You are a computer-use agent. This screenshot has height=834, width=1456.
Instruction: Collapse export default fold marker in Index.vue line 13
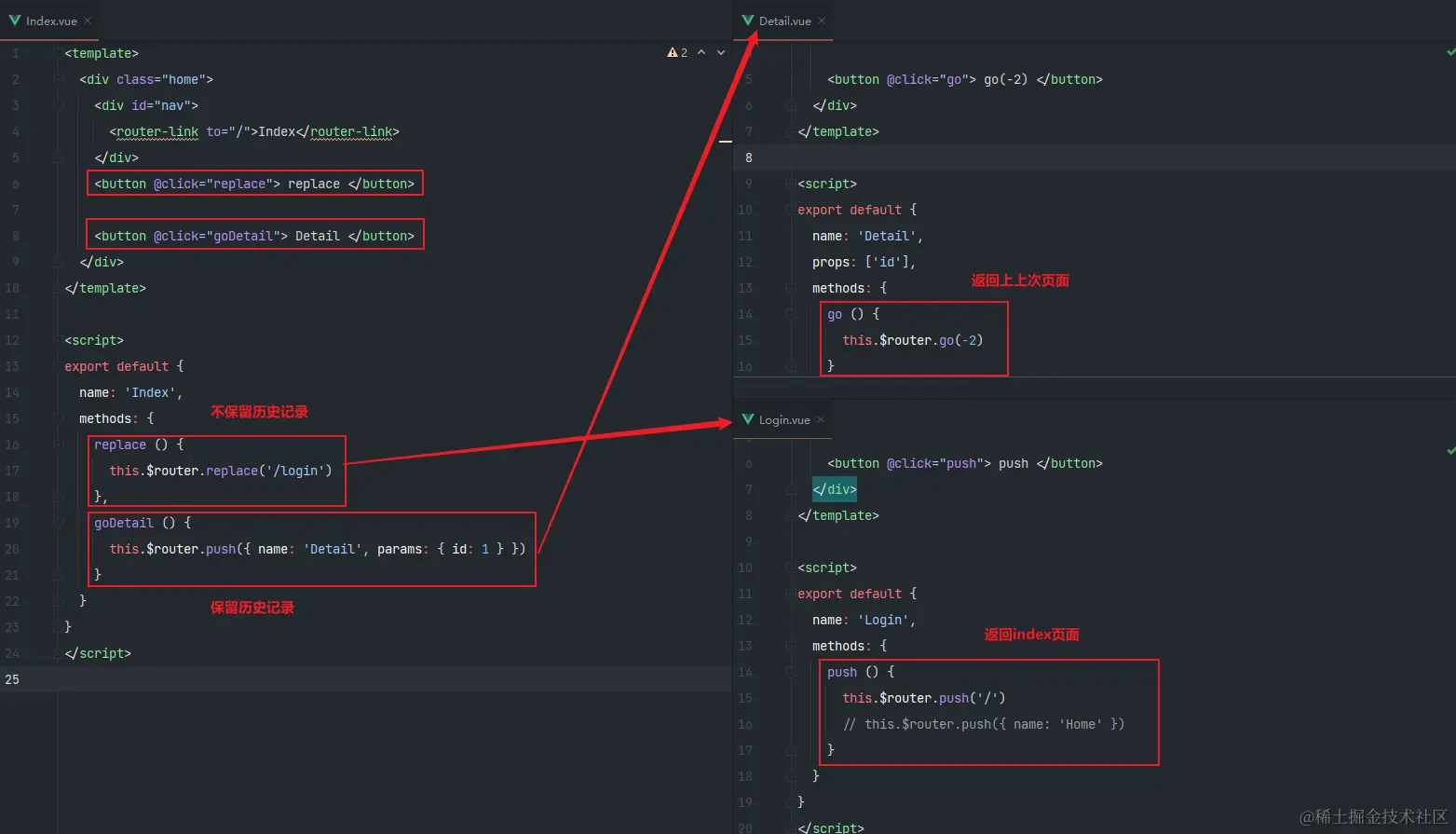click(x=58, y=366)
